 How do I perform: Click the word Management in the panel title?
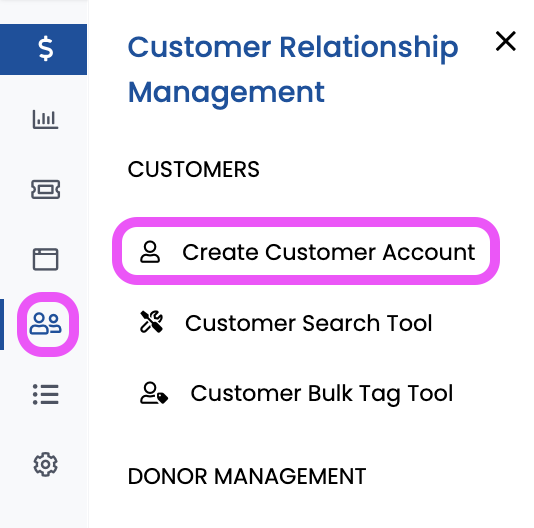point(226,93)
